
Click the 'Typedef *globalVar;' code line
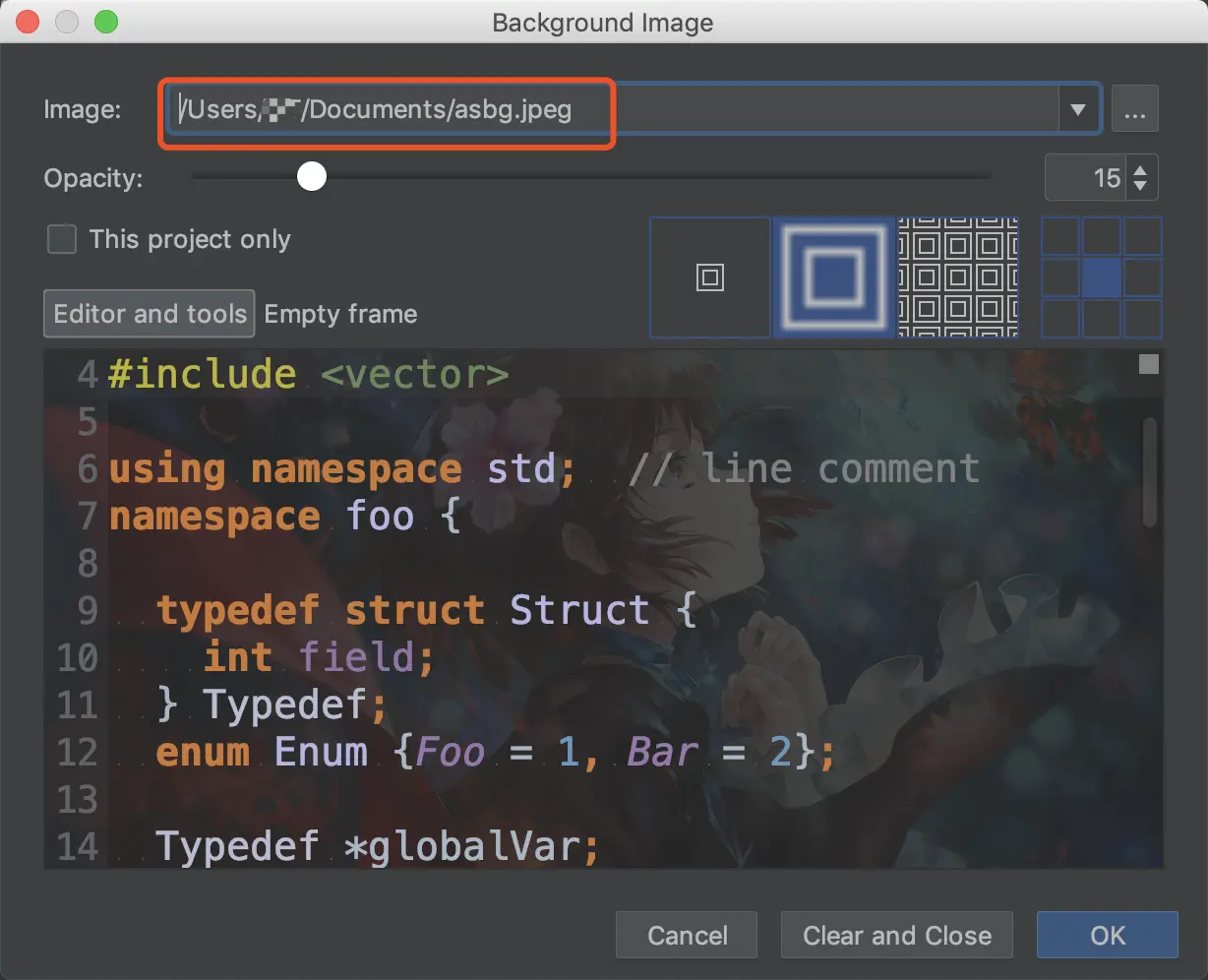coord(378,846)
